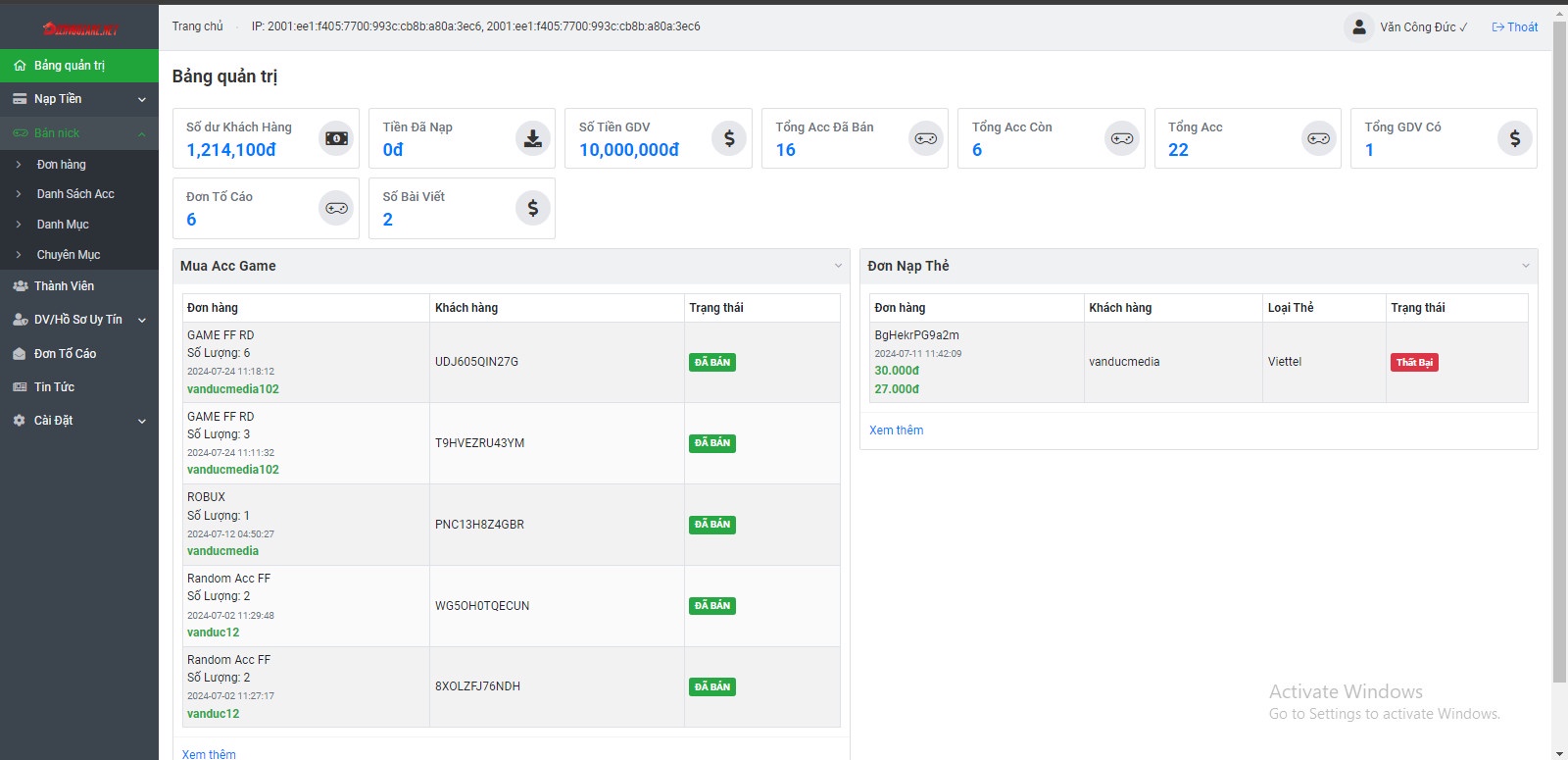Click the gear icon beside Cài Đặt
The width and height of the screenshot is (1568, 760).
point(20,421)
